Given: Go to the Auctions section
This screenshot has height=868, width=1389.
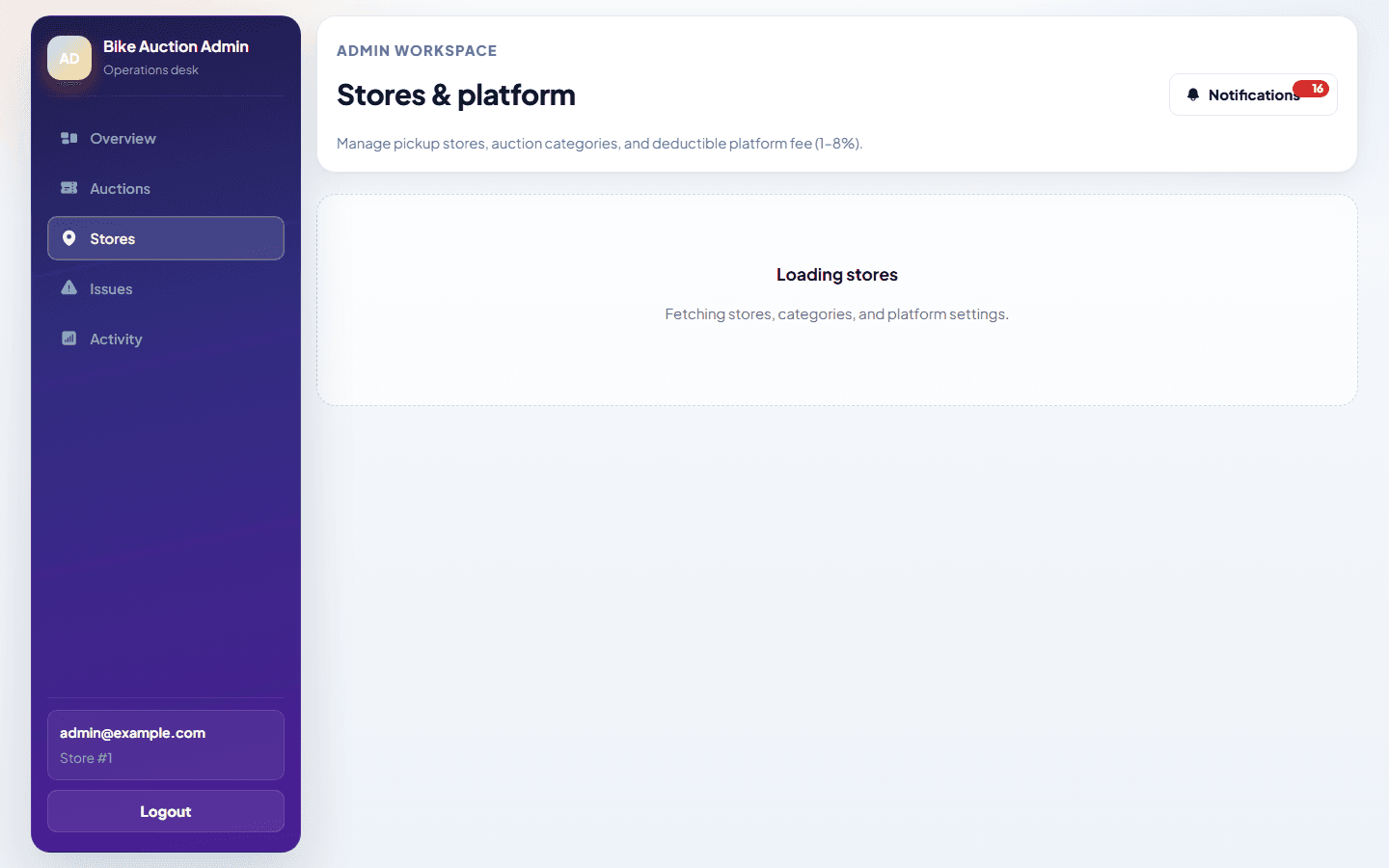Looking at the screenshot, I should point(166,188).
